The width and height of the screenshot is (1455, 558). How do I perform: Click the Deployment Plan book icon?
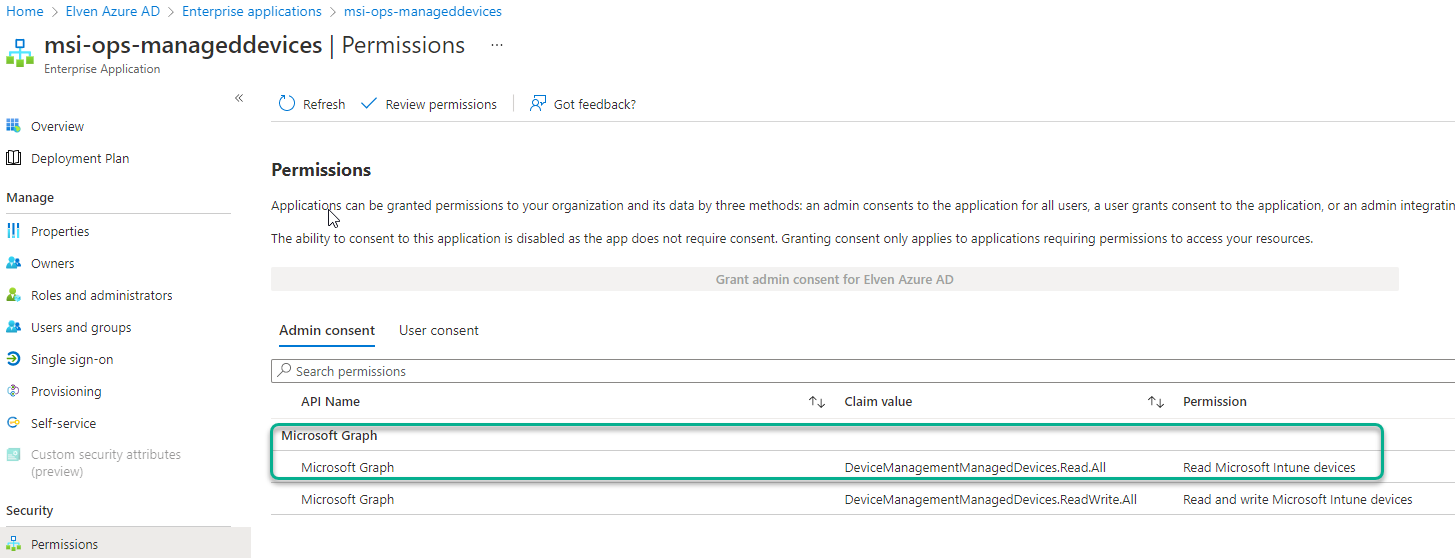tap(13, 158)
